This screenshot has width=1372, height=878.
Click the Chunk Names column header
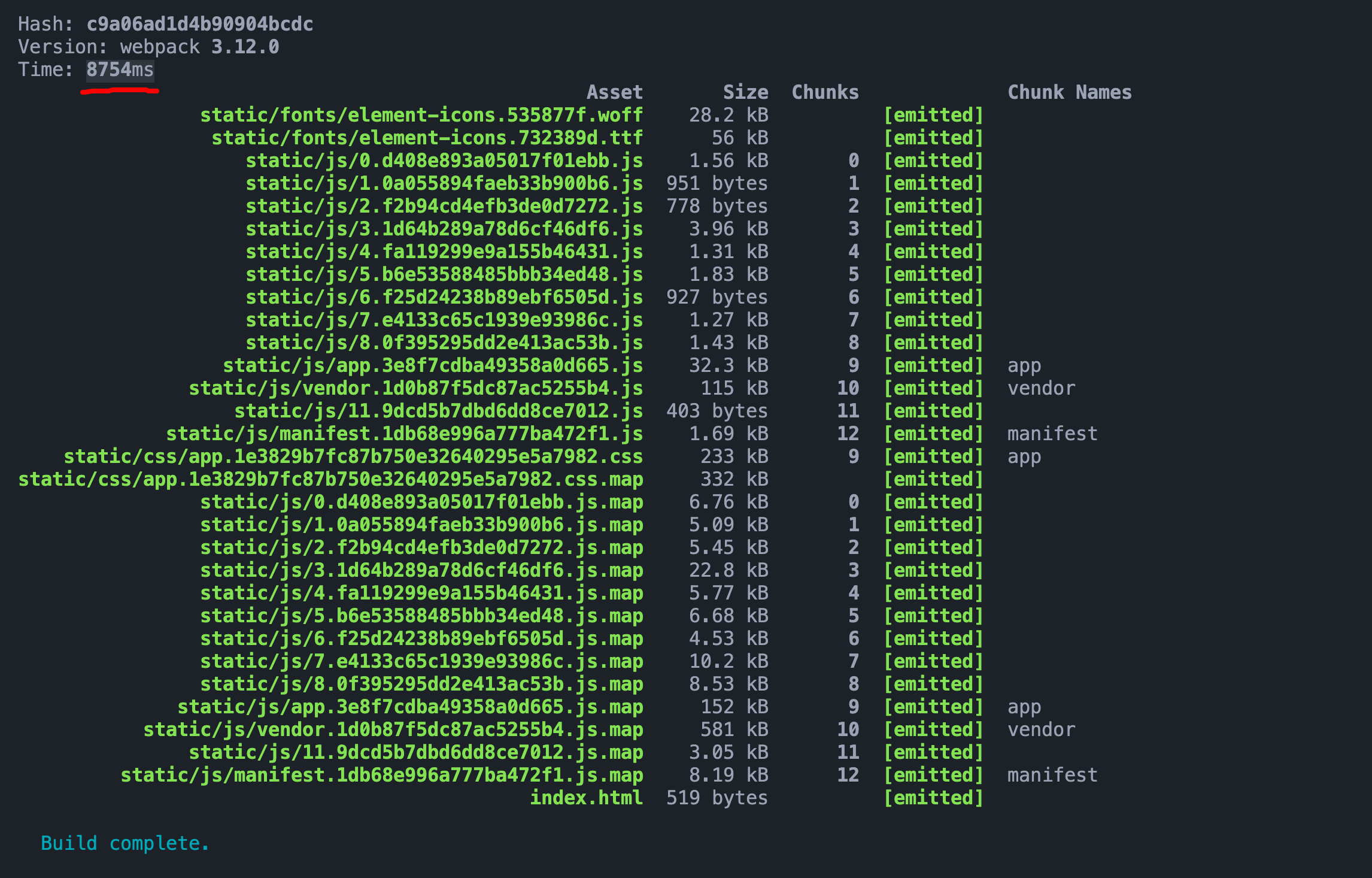[1069, 93]
